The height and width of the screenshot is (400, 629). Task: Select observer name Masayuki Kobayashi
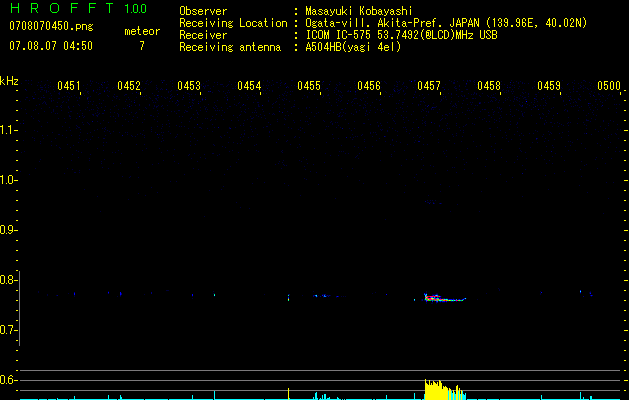359,11
